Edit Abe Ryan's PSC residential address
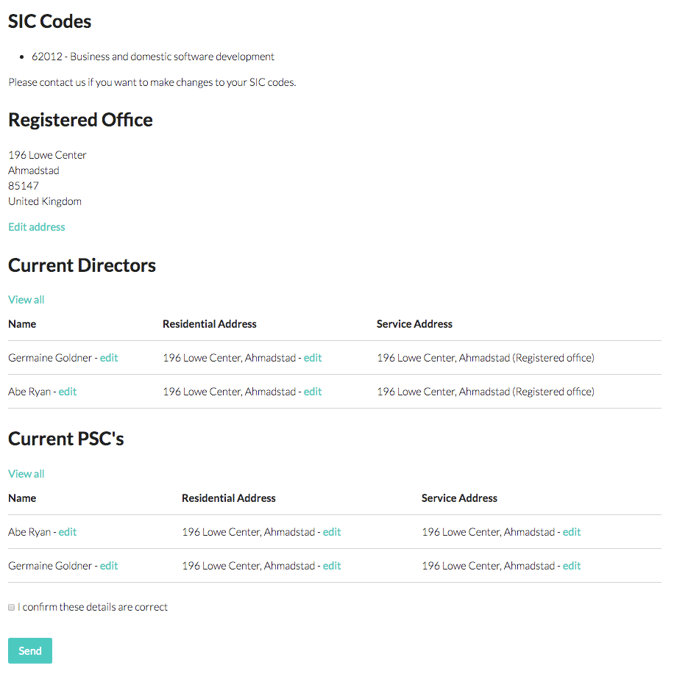Viewport: 688px width, 679px height. coord(332,532)
